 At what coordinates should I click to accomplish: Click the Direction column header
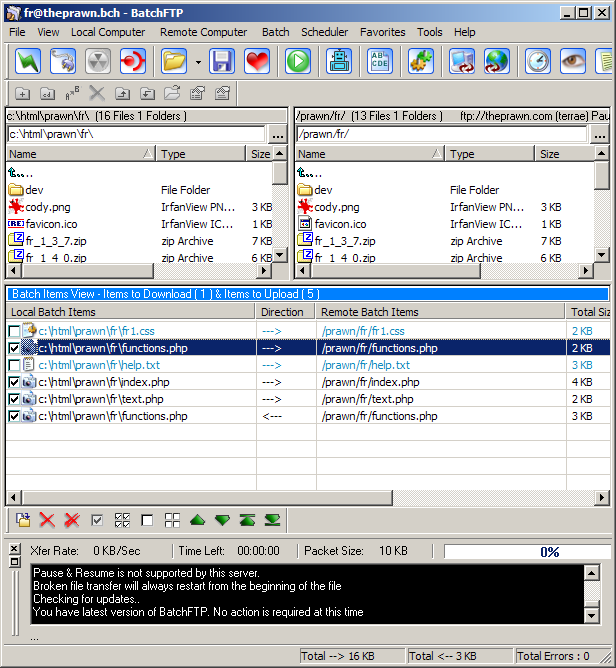coord(282,312)
